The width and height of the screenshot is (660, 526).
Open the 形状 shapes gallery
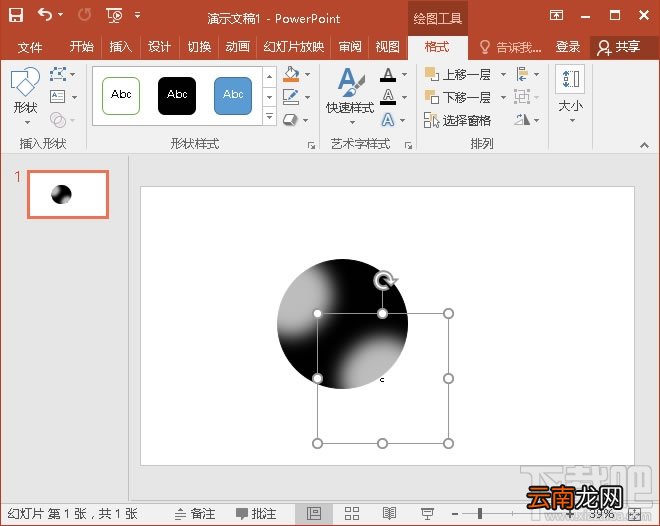pyautogui.click(x=25, y=96)
